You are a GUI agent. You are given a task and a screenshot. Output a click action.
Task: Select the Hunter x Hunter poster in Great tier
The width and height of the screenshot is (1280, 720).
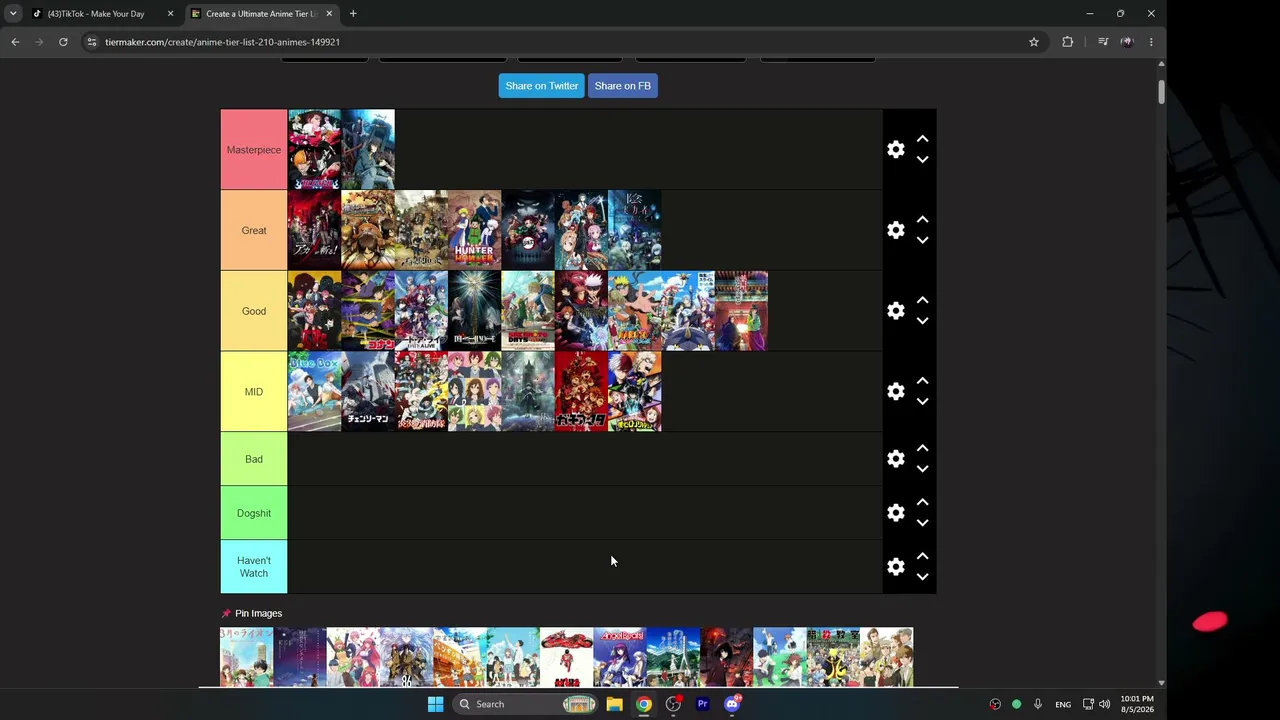click(x=474, y=230)
